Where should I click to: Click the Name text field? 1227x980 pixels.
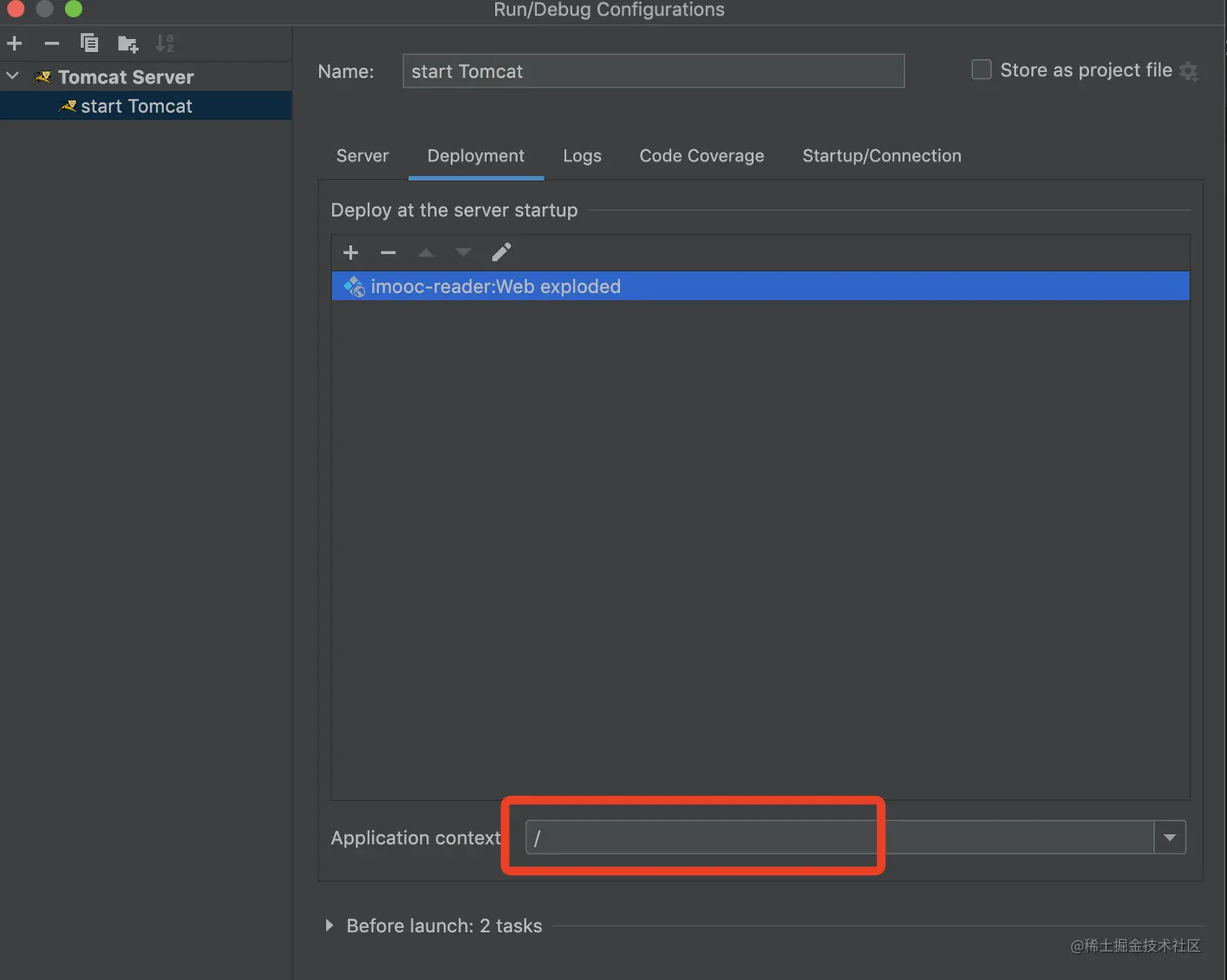(x=652, y=71)
